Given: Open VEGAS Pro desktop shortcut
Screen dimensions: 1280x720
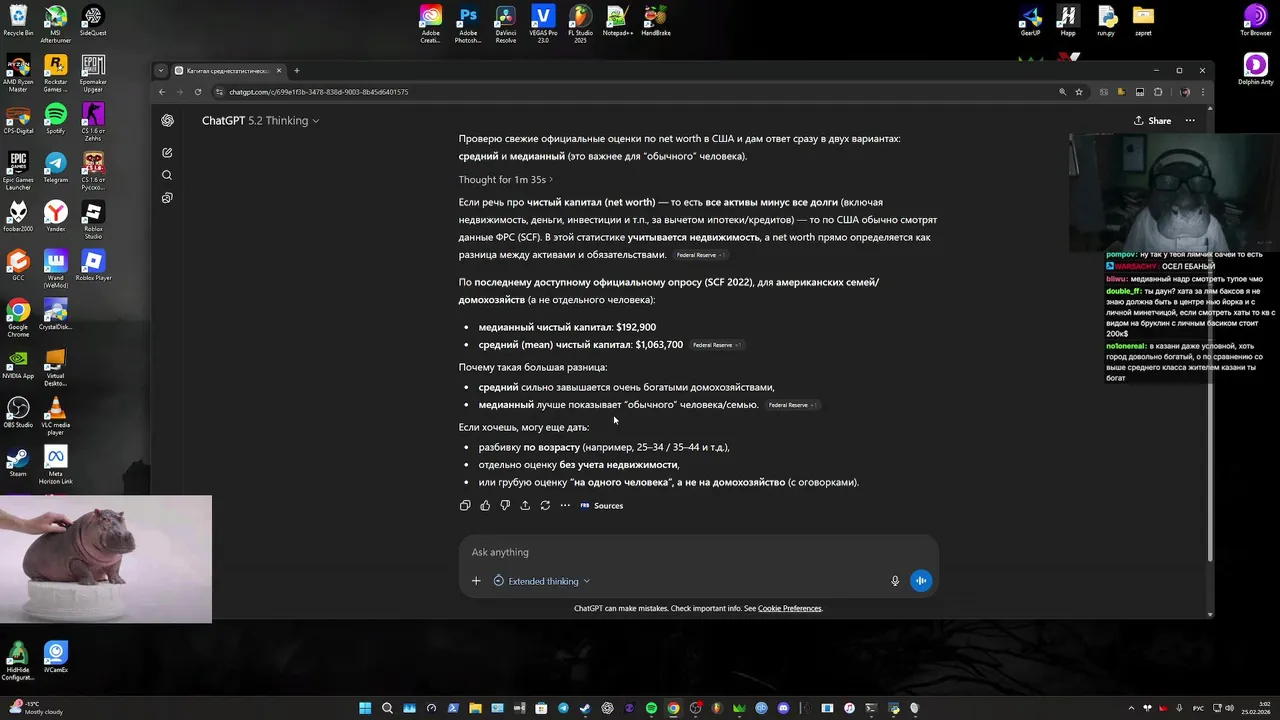Looking at the screenshot, I should click(x=543, y=22).
